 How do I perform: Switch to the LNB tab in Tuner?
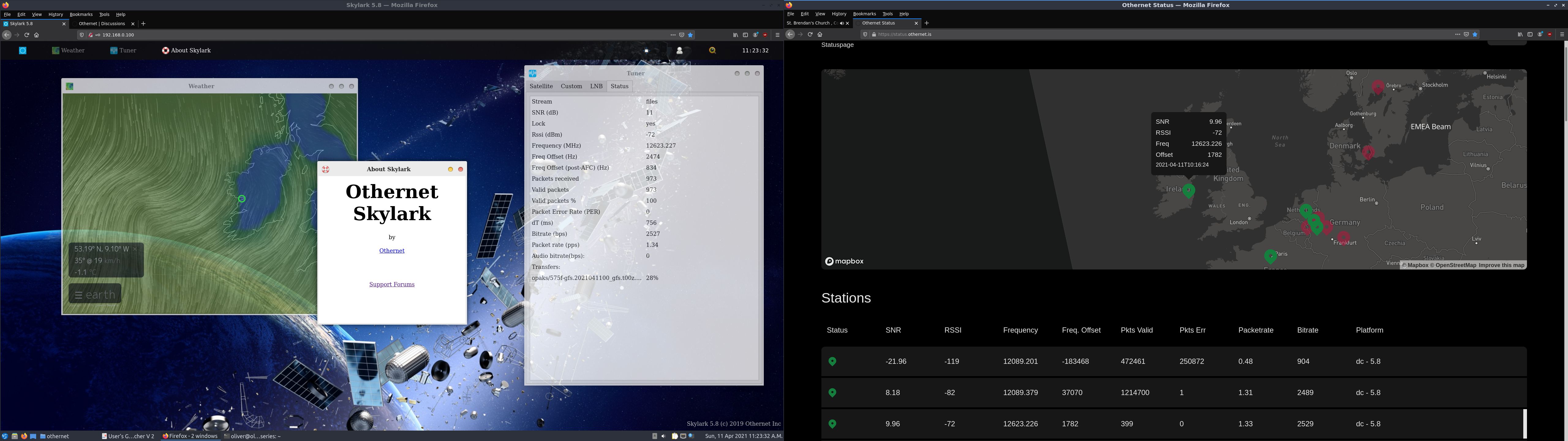(596, 86)
